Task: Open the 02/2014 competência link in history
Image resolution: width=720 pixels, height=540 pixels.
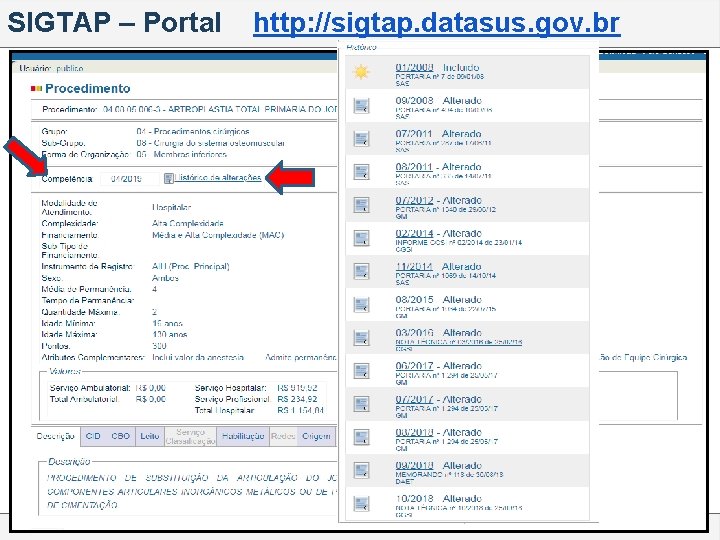Action: pyautogui.click(x=414, y=233)
